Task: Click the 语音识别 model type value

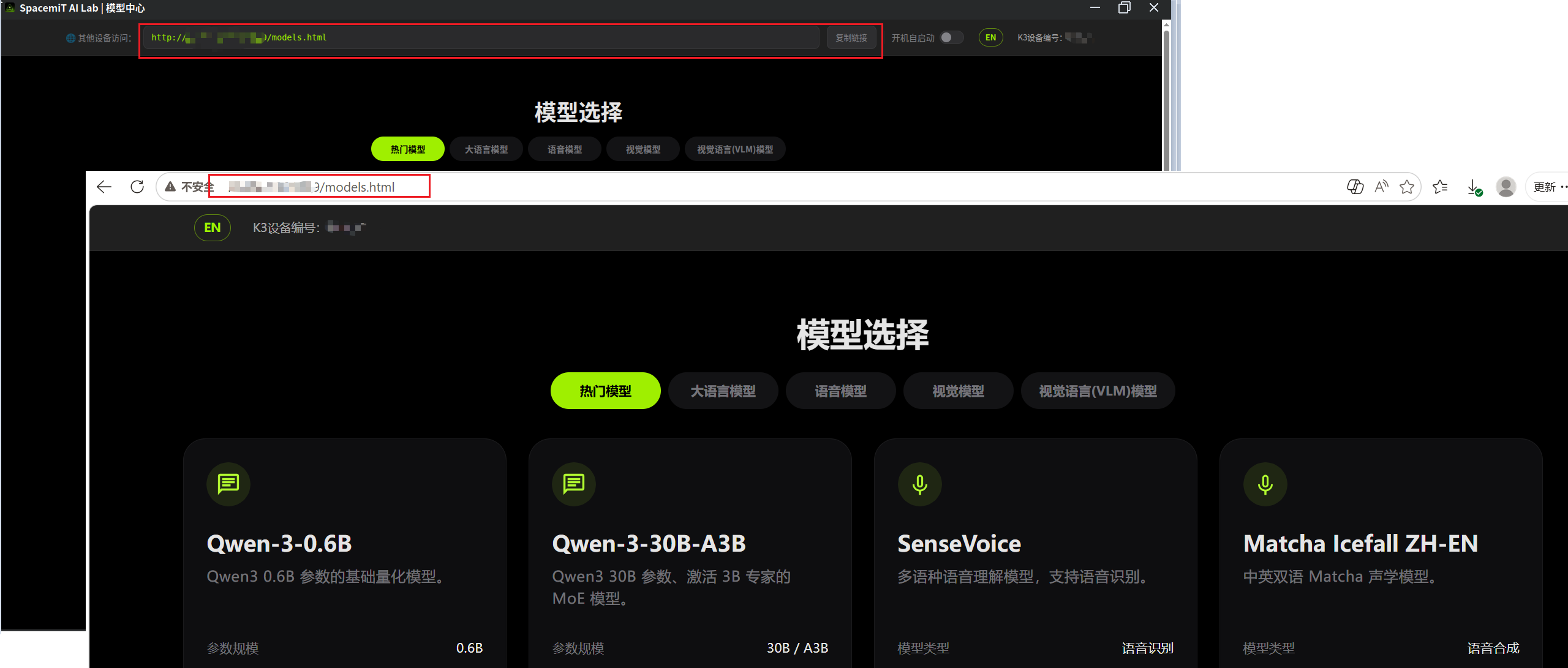Action: (x=1148, y=648)
